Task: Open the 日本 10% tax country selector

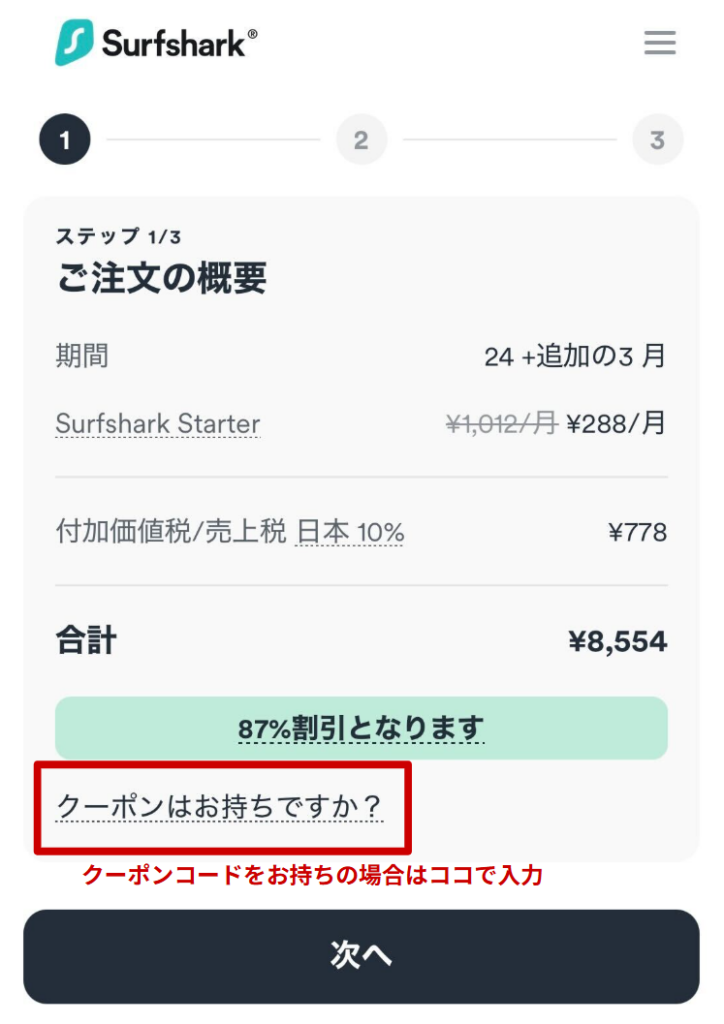Action: coord(350,532)
